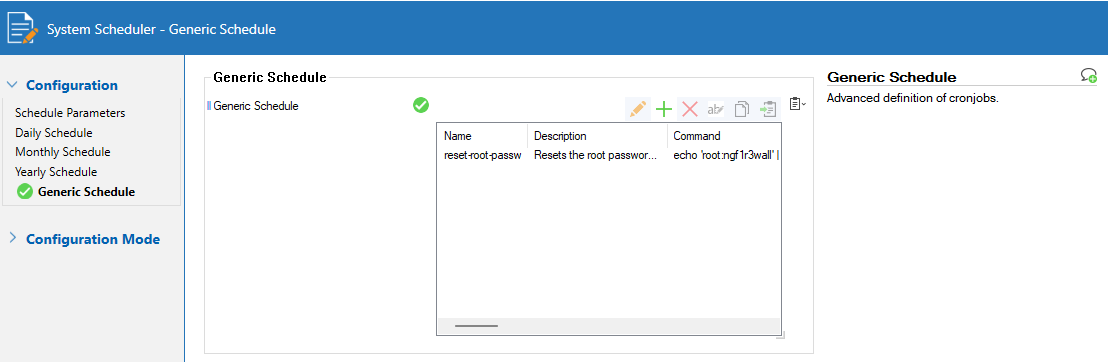Click the 'Advanced definition of cronjobs.' help text
1108x362 pixels.
click(x=912, y=98)
